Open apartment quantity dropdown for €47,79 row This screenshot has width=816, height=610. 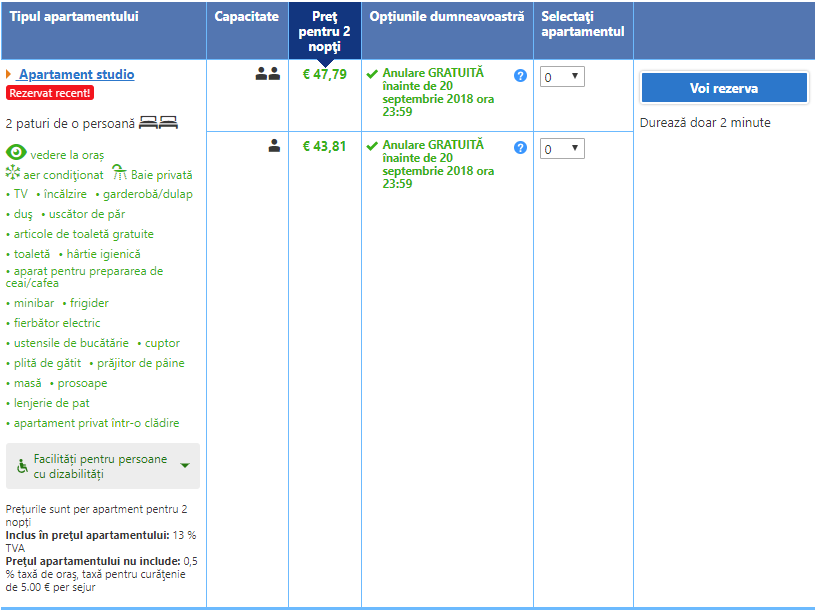562,77
